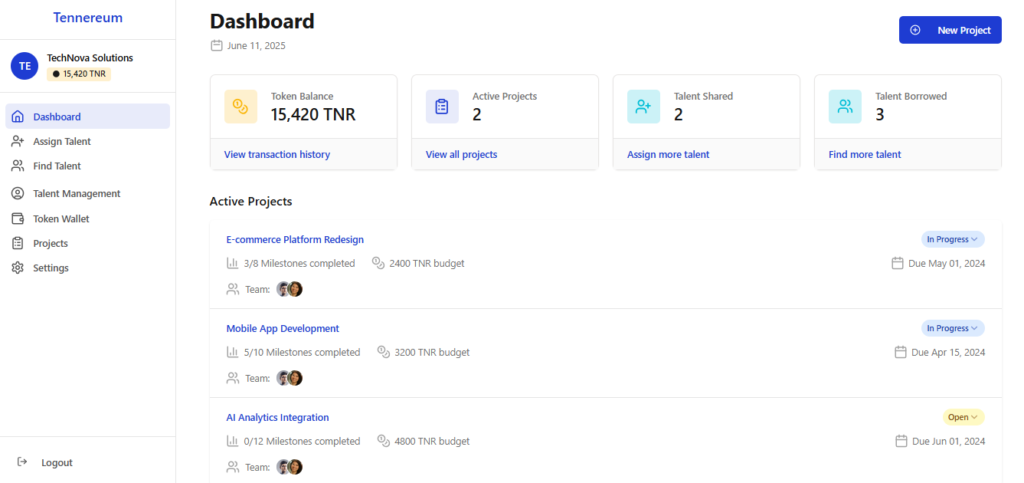This screenshot has height=483, width=1024.
Task: Click the calendar icon beside Due May 01, 2024
Action: (897, 263)
